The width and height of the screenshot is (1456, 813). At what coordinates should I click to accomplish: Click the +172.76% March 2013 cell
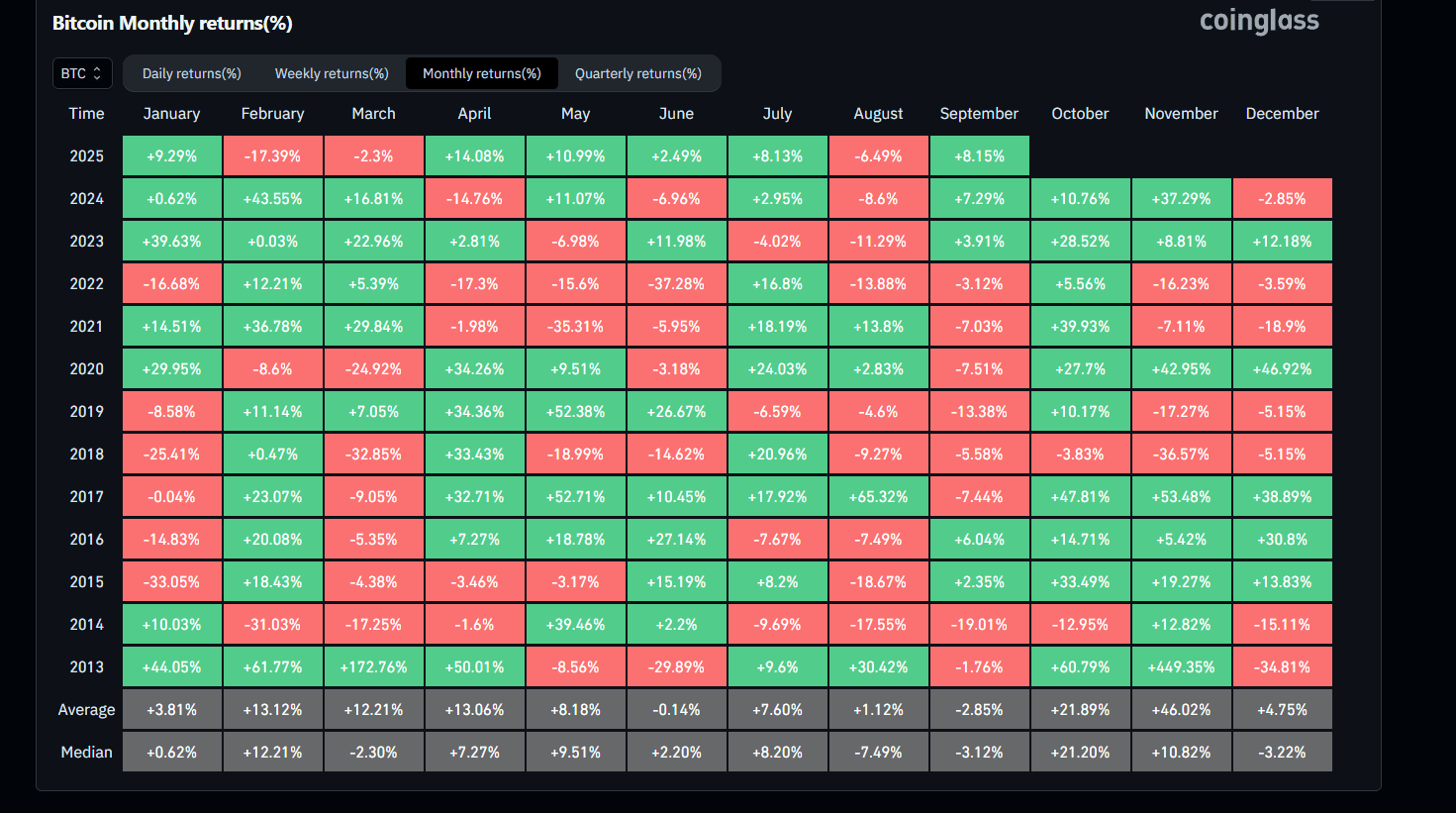click(x=373, y=667)
